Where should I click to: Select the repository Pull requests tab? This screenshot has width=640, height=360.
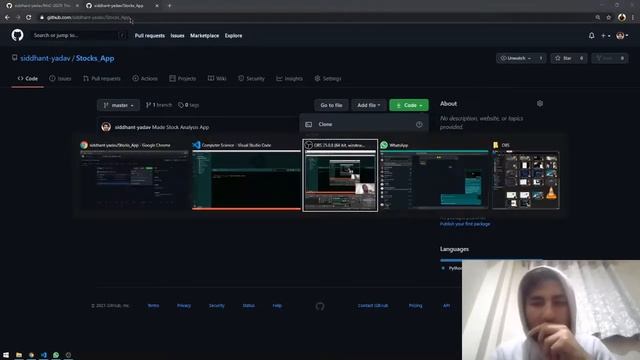[x=102, y=78]
